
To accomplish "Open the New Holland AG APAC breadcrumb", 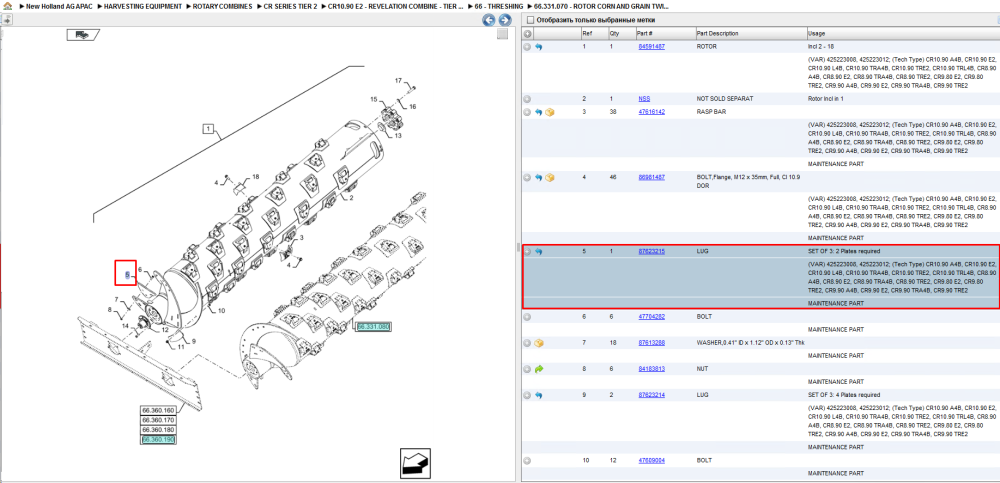I will click(x=59, y=6).
